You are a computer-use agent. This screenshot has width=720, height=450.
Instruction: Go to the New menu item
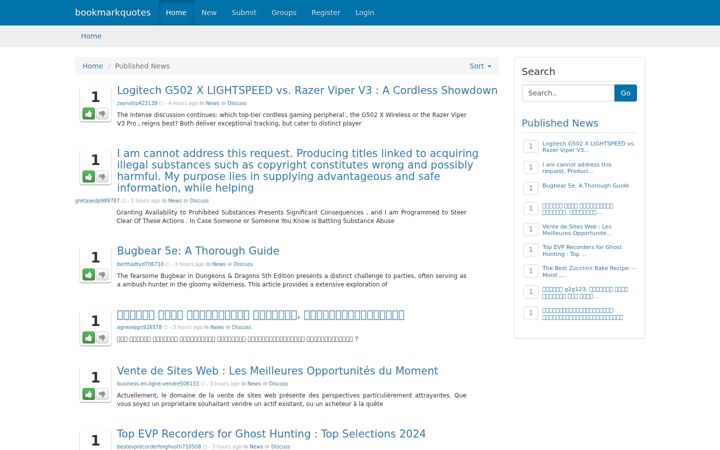coord(208,12)
